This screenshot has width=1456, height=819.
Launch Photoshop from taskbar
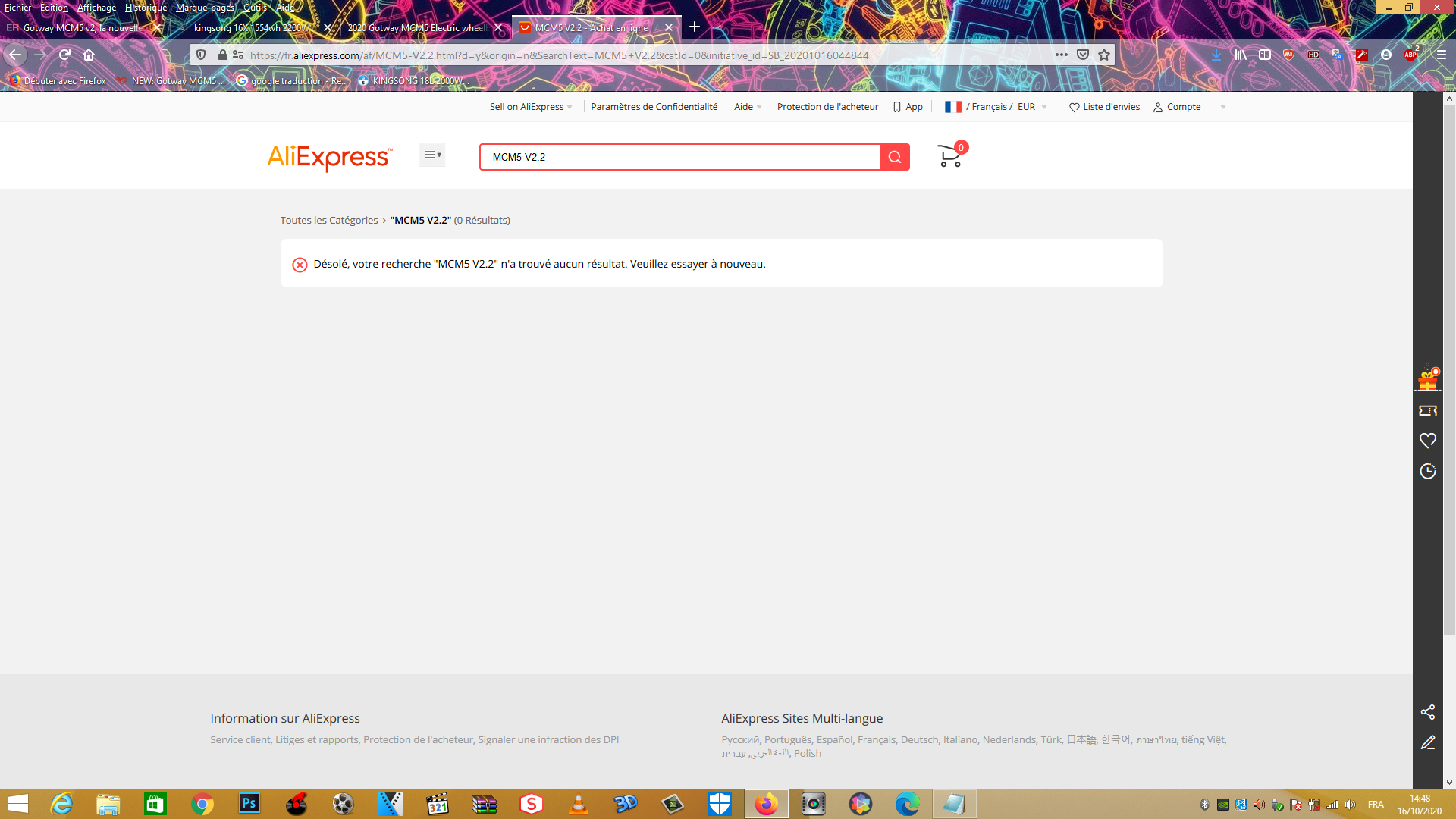pyautogui.click(x=249, y=804)
